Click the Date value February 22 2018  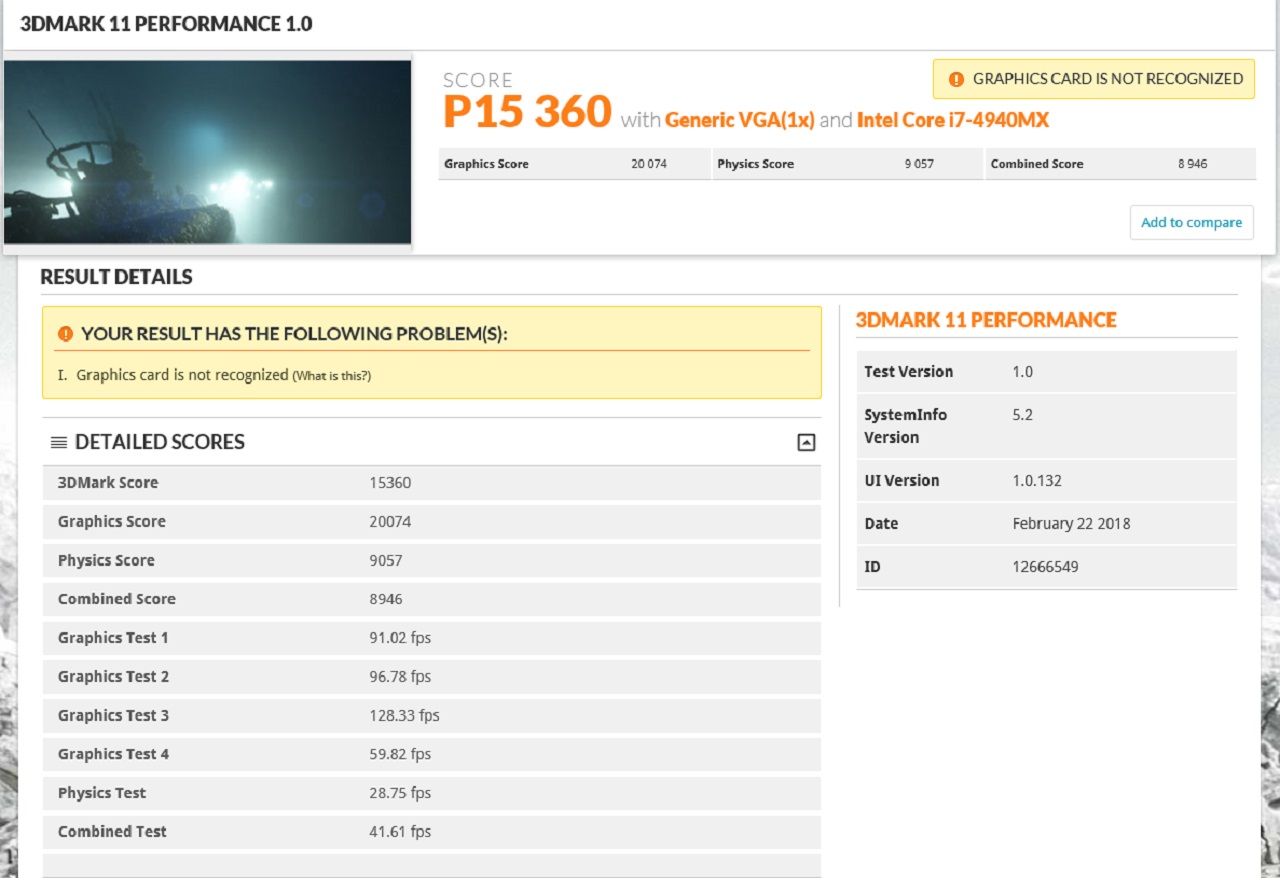(x=1071, y=524)
